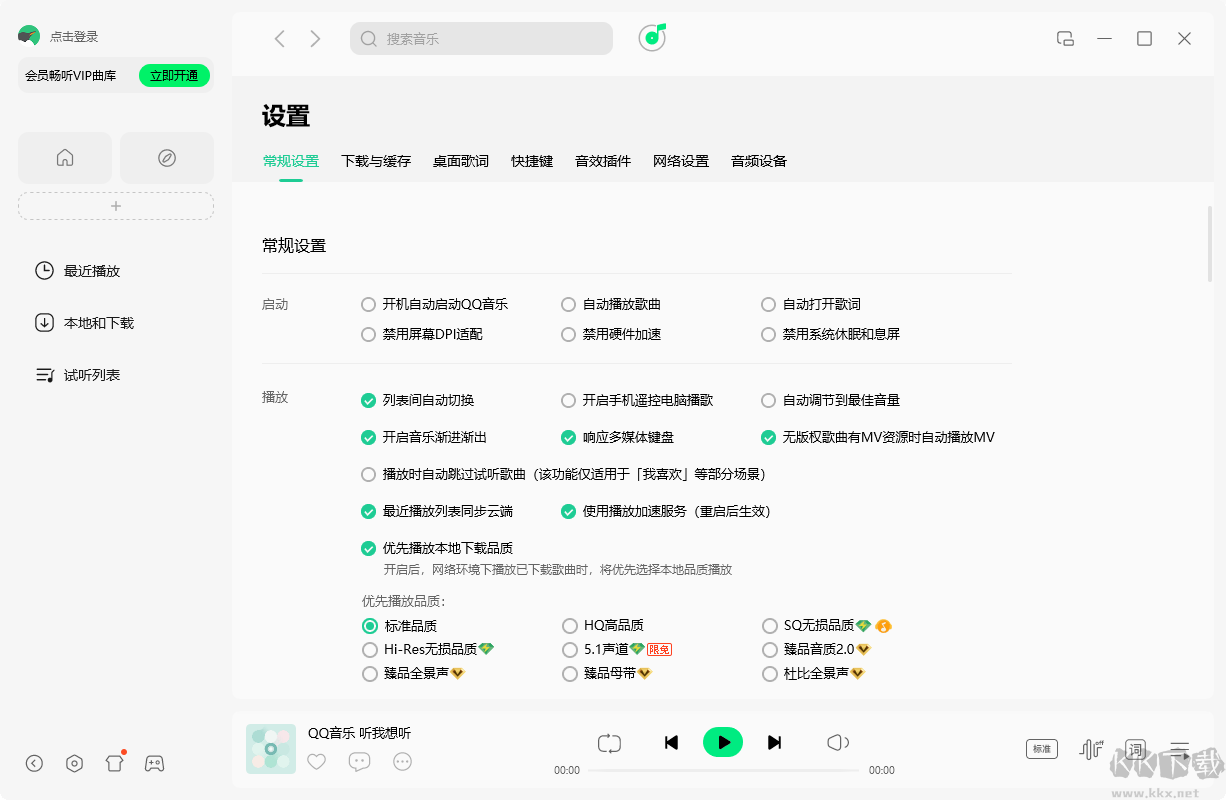Click the album cover thumbnail
Screen dimensions: 1226x800
pyautogui.click(x=271, y=749)
